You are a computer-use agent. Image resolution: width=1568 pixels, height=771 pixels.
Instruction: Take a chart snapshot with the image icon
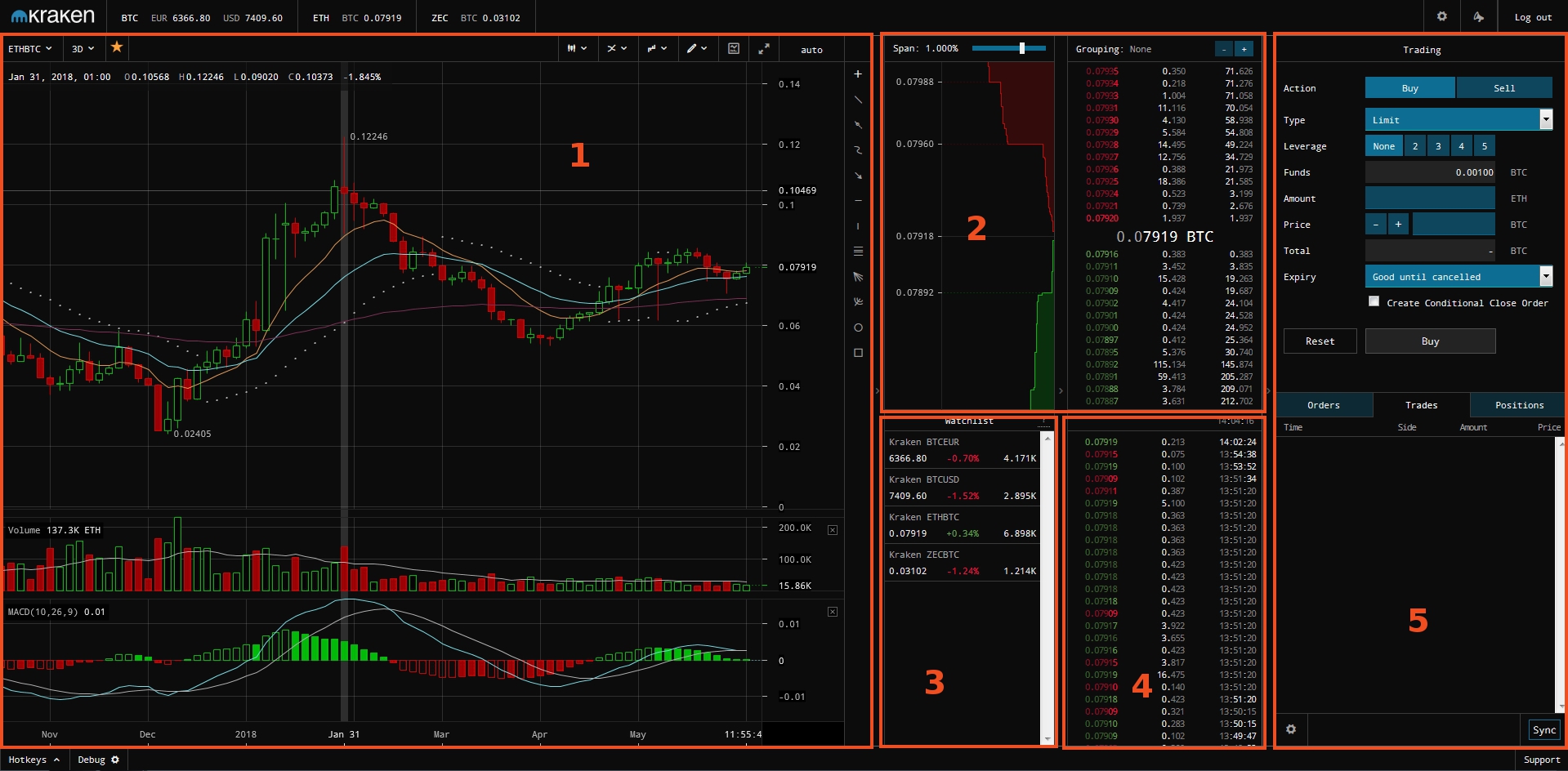pyautogui.click(x=734, y=49)
